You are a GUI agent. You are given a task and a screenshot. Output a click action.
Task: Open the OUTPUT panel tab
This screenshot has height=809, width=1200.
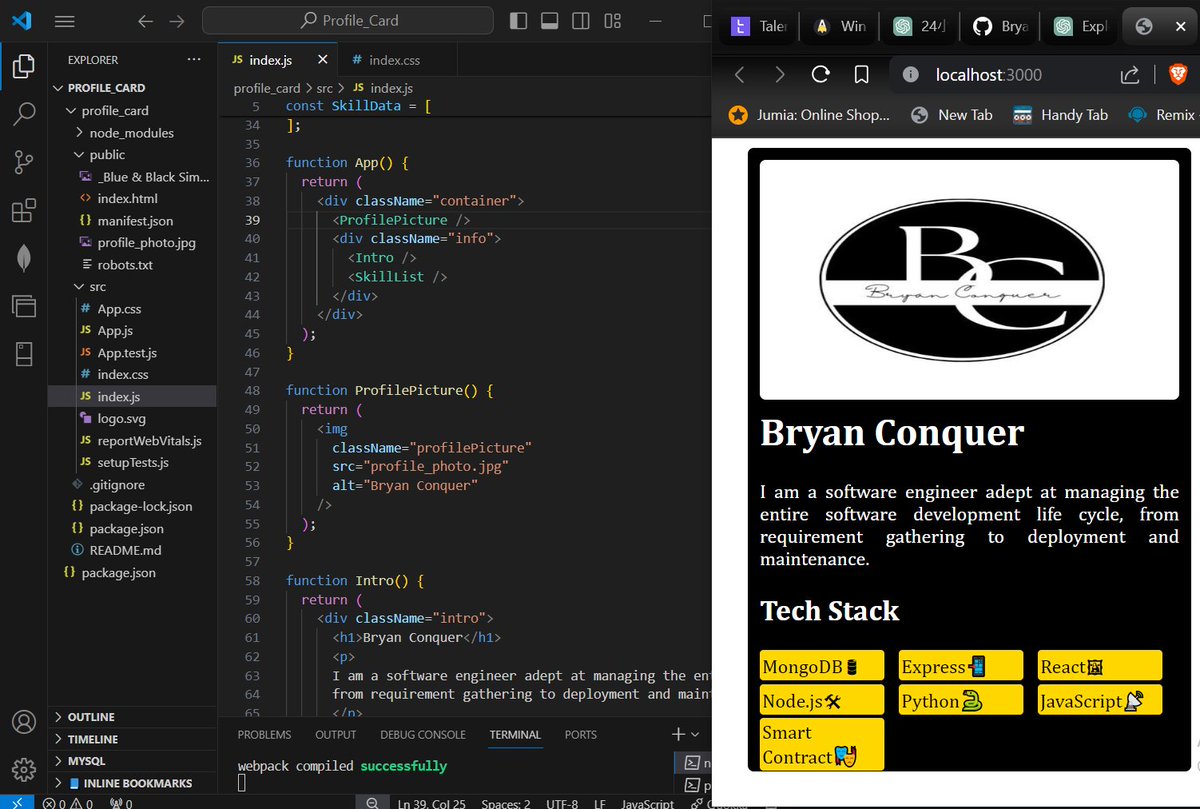tap(335, 734)
